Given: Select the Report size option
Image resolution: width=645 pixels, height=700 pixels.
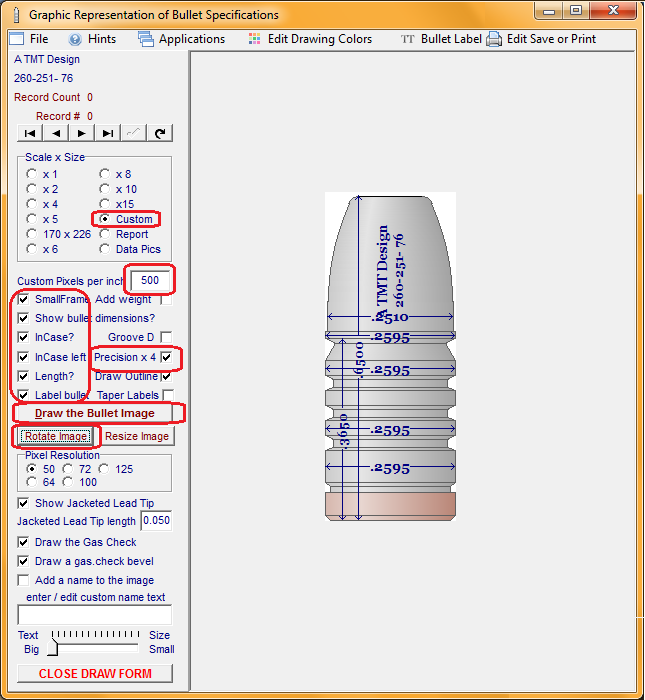Looking at the screenshot, I should click(x=104, y=234).
